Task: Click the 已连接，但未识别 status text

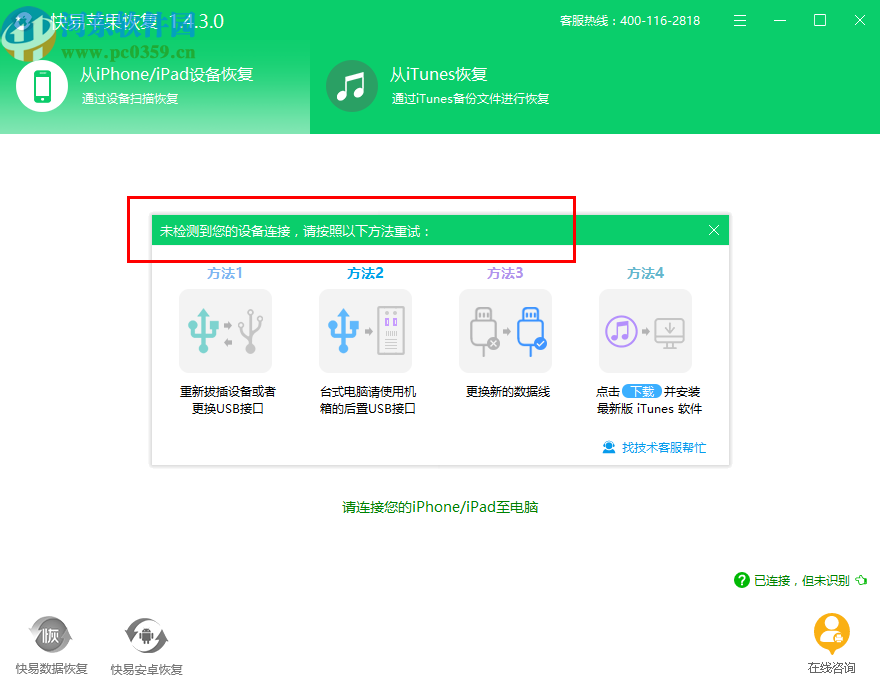Action: (802, 579)
